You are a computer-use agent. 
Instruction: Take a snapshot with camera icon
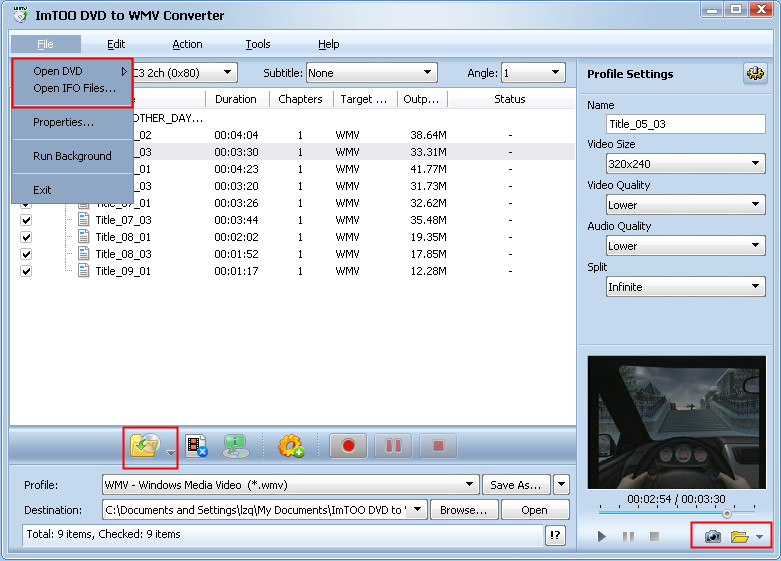point(712,536)
